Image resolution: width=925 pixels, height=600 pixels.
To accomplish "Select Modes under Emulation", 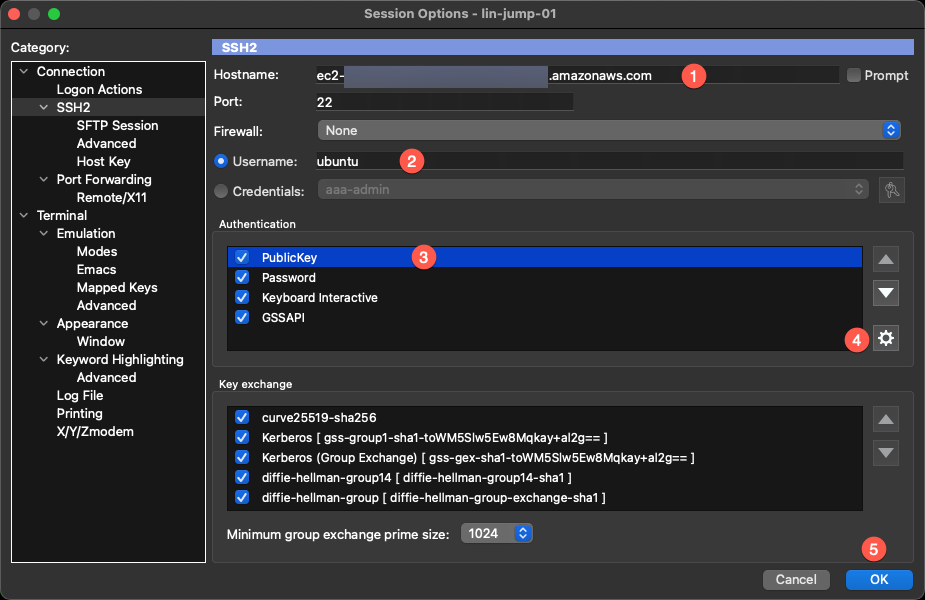I will click(x=97, y=251).
